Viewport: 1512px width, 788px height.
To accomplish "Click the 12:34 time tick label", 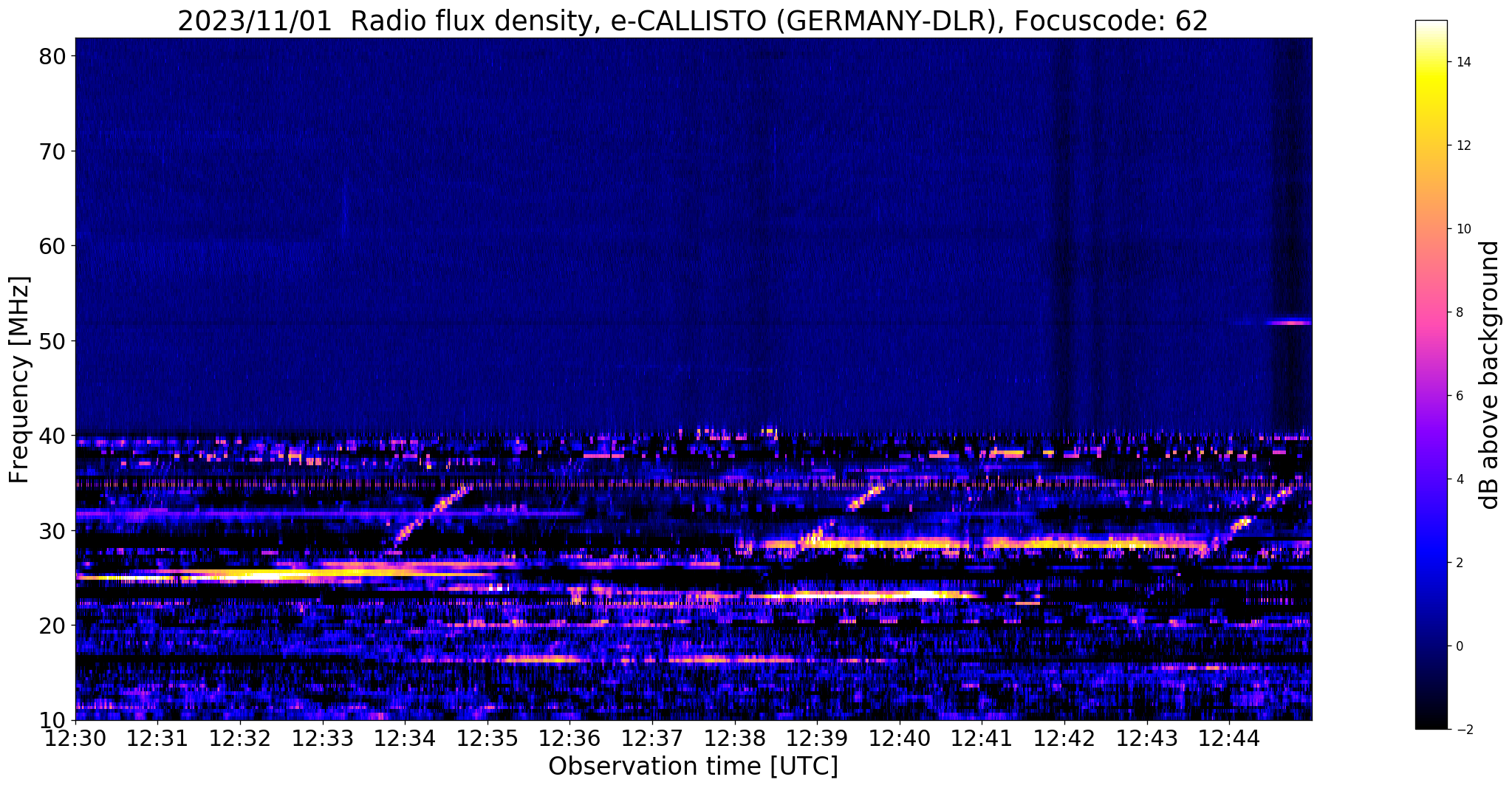I will tap(405, 738).
